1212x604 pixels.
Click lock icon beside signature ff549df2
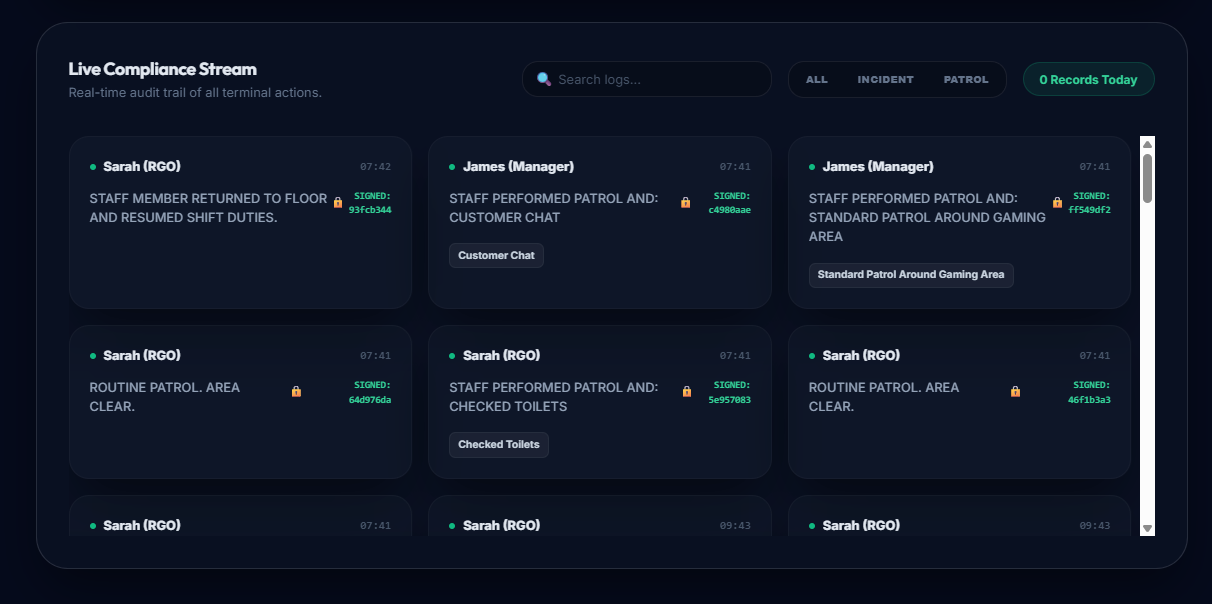pyautogui.click(x=1057, y=202)
